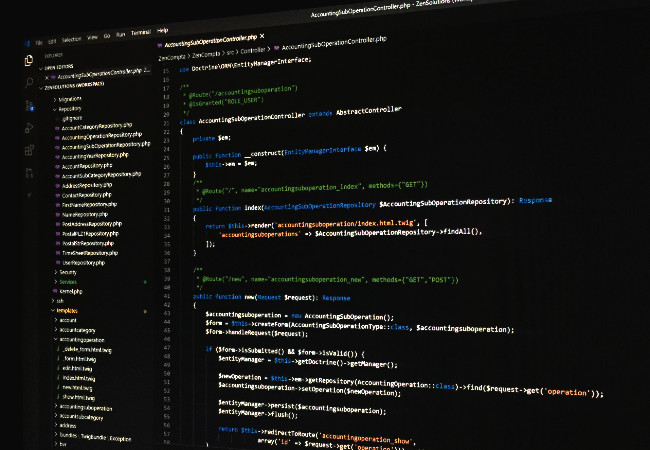Open the Edit menu
Screen dimensions: 650x450
(x=52, y=41)
